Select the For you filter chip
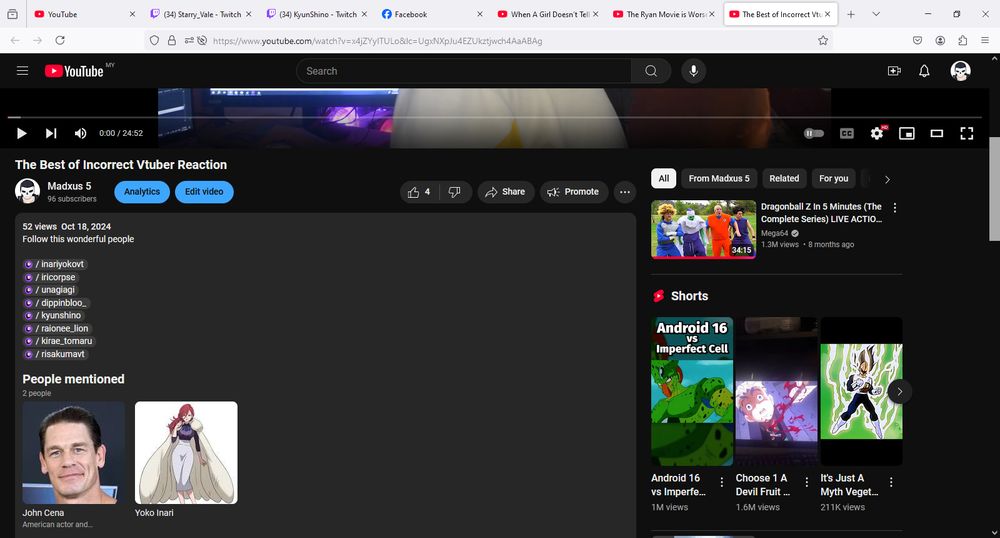The height and width of the screenshot is (538, 1000). click(x=833, y=178)
